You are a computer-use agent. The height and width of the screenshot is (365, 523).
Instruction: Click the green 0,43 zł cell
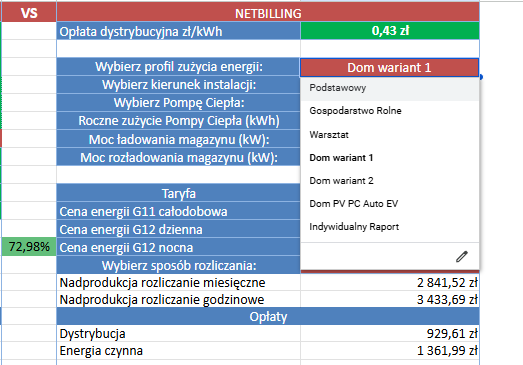390,31
